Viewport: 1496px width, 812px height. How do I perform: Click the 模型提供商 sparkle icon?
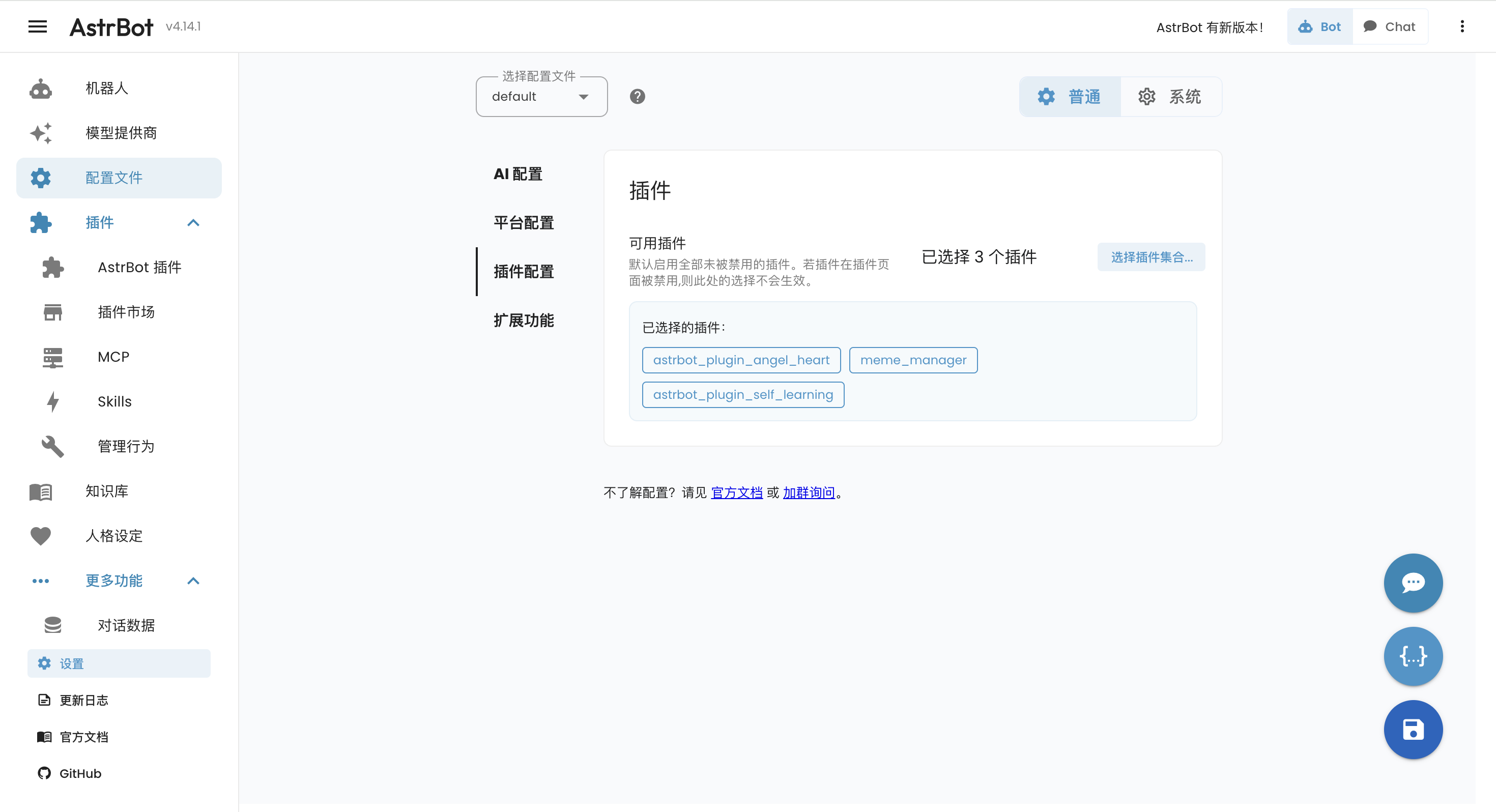pyautogui.click(x=40, y=133)
